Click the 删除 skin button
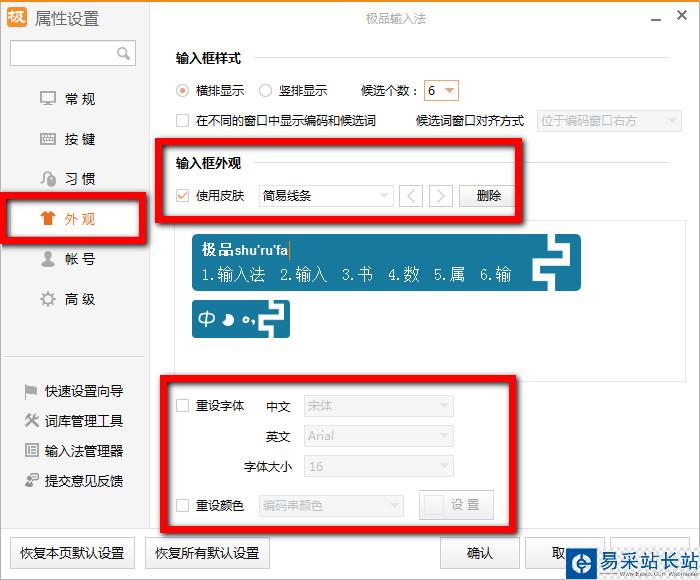700x580 pixels. [x=488, y=196]
